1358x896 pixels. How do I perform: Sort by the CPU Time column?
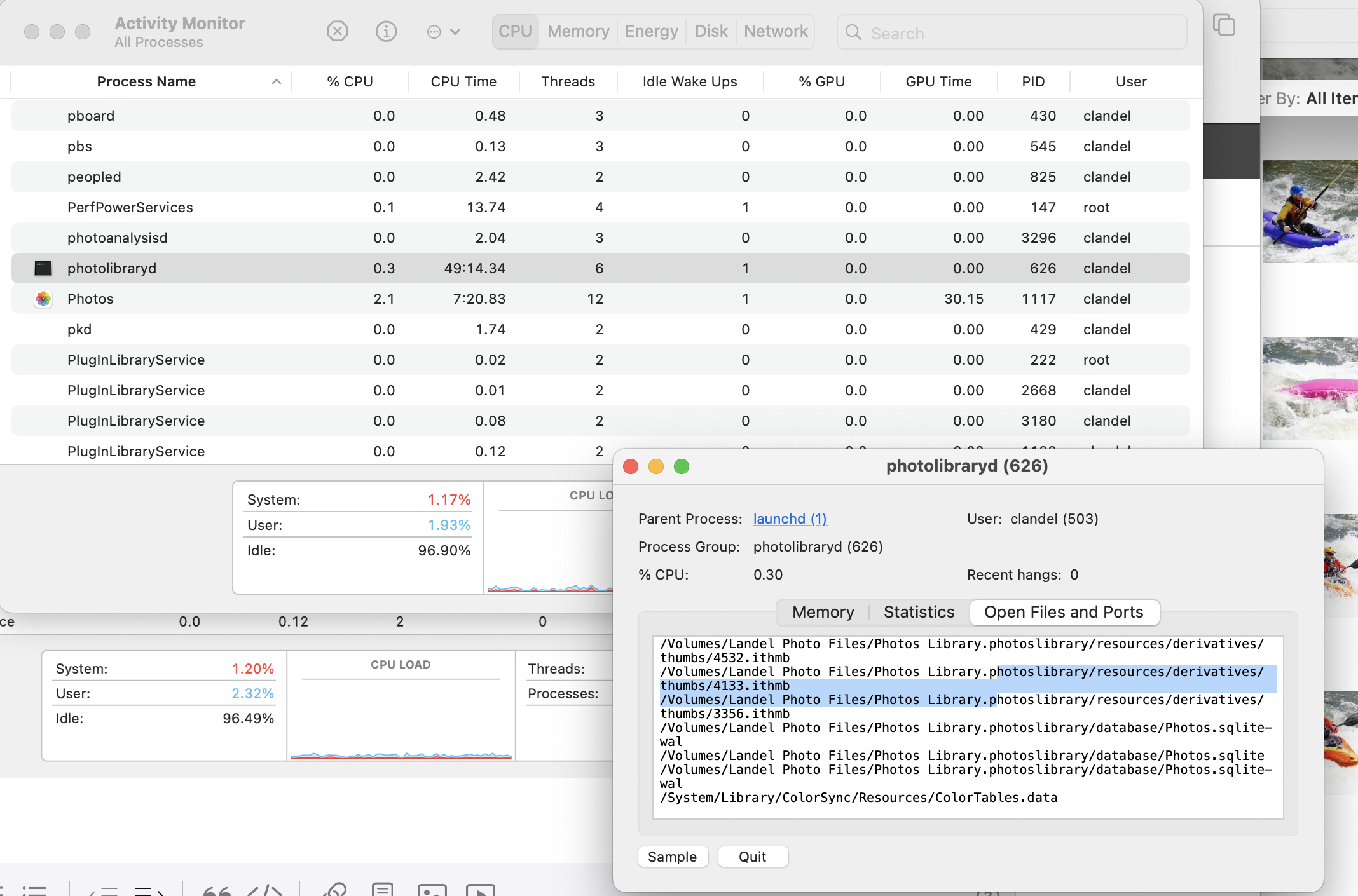(x=463, y=81)
